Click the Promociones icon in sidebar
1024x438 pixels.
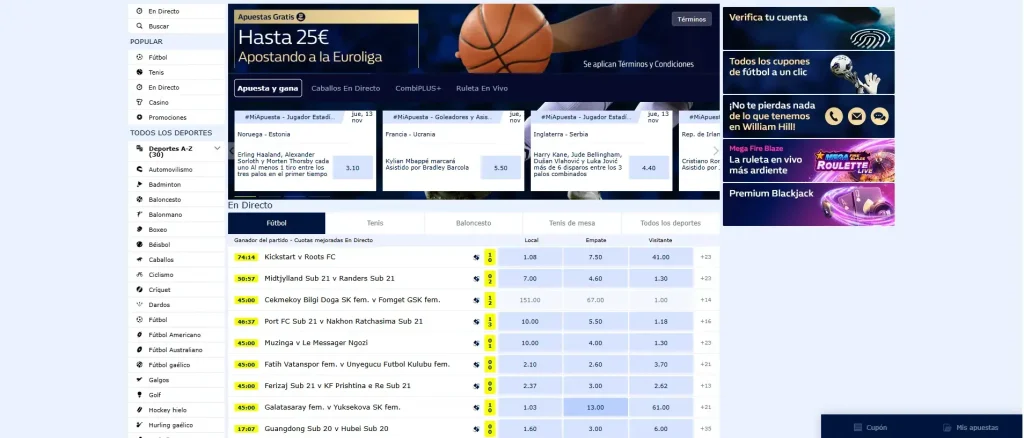click(139, 117)
